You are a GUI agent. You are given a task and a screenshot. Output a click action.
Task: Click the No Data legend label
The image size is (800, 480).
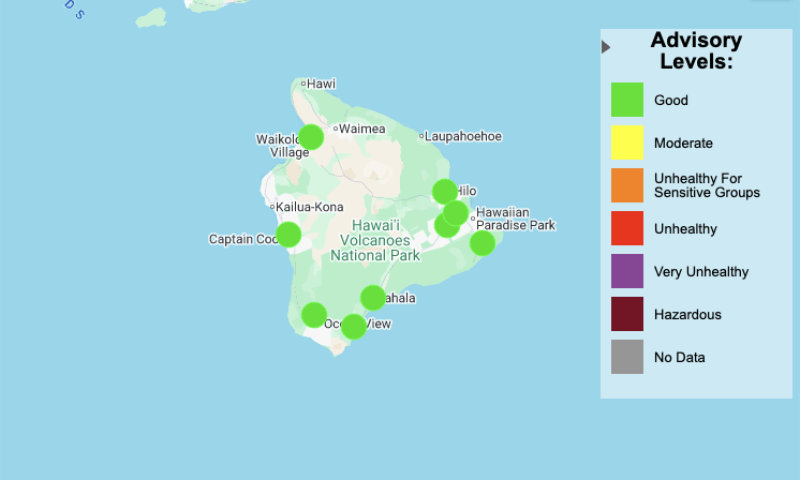(679, 357)
